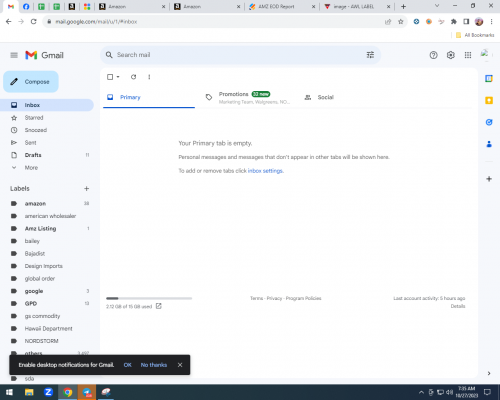
Task: Reload the browser page
Action: tap(33, 22)
